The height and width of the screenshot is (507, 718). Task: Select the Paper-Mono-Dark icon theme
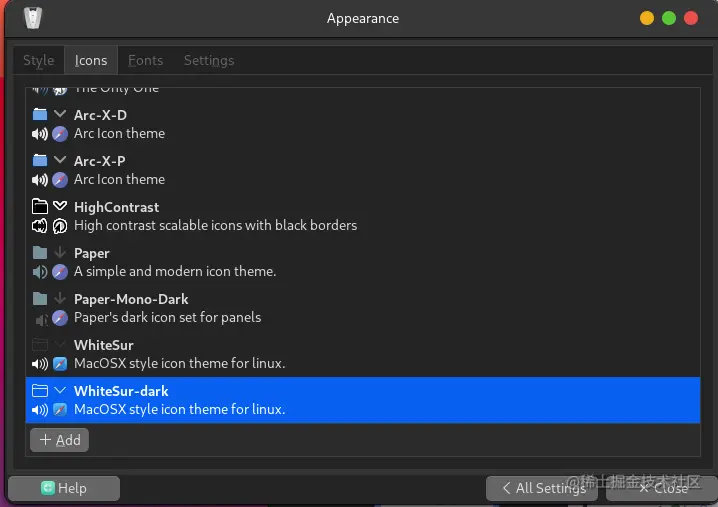click(363, 308)
